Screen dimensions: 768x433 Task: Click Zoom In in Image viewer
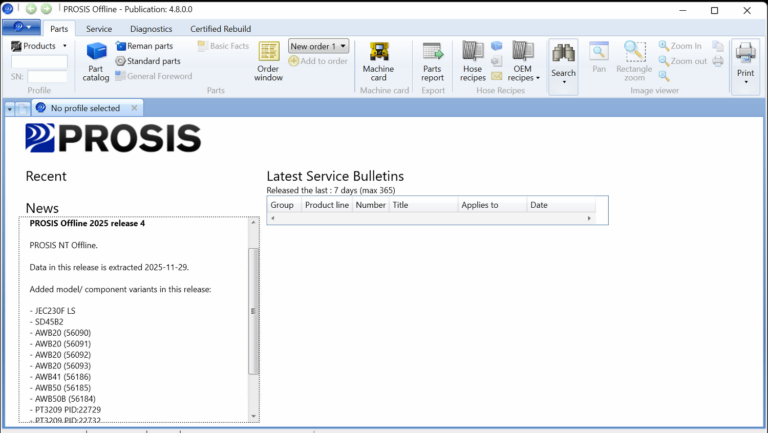(680, 46)
